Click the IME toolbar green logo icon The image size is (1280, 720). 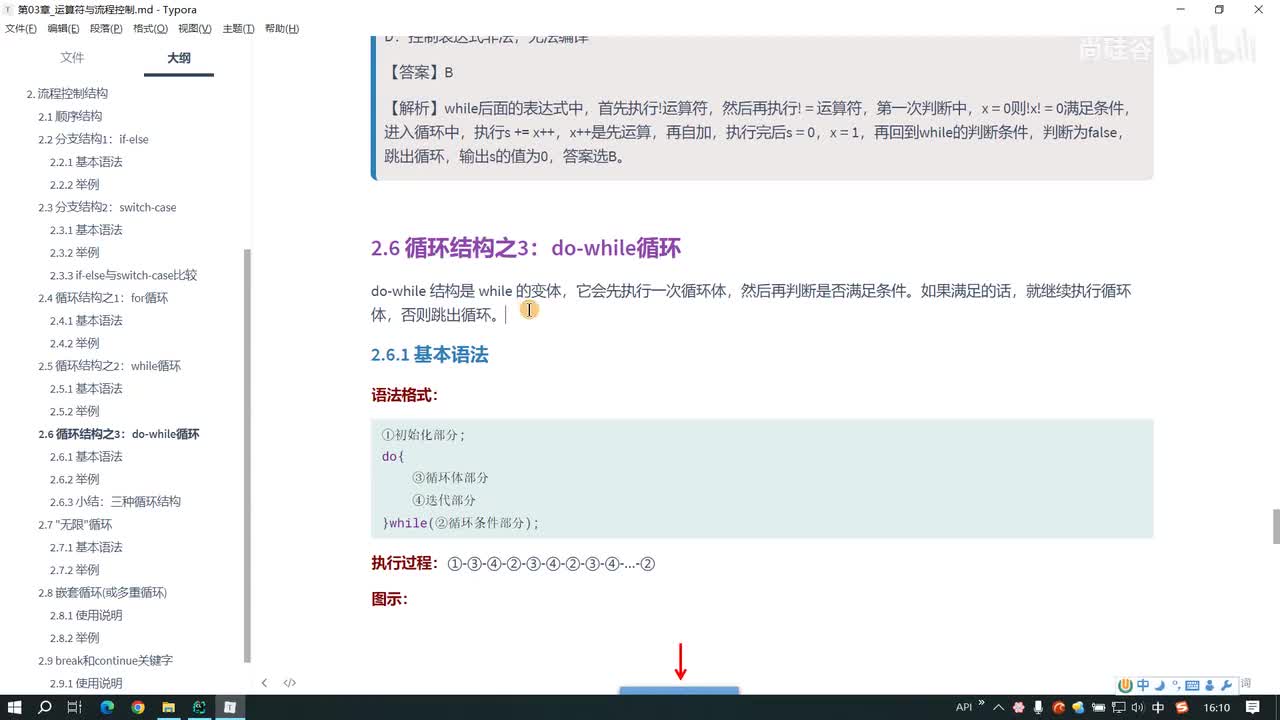pos(1126,685)
